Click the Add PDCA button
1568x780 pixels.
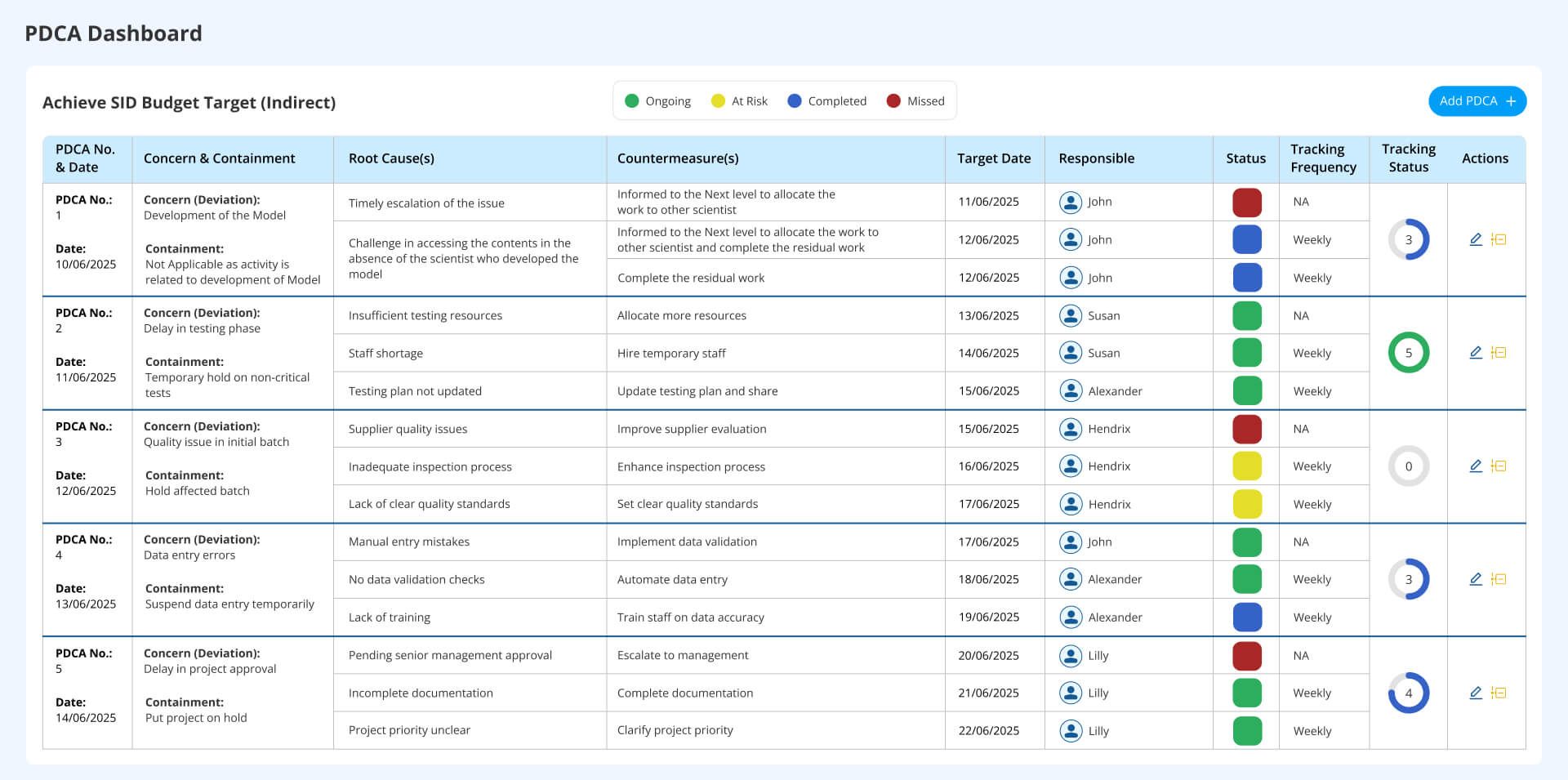1477,101
